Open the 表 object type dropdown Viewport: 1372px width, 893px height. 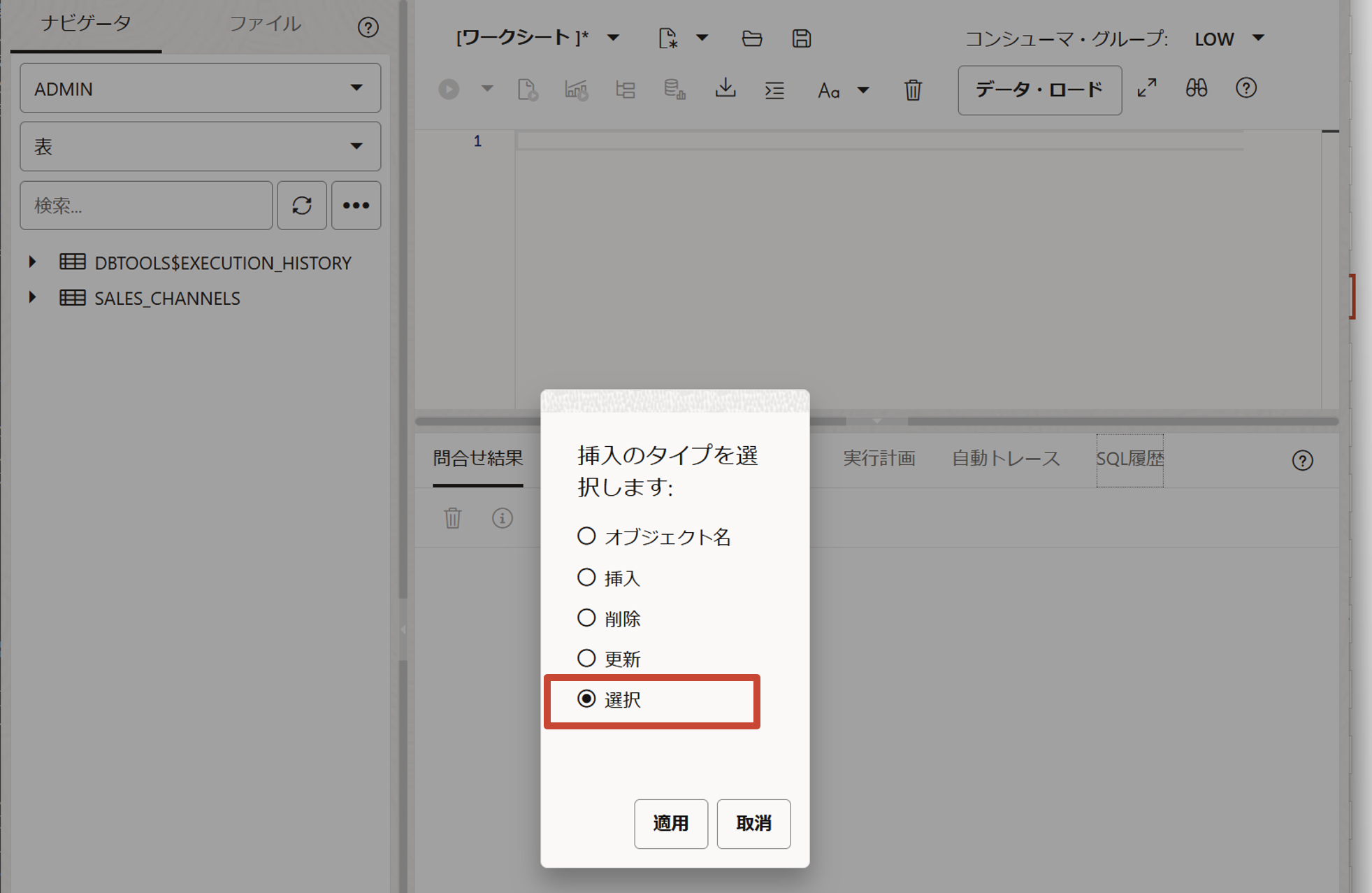200,147
